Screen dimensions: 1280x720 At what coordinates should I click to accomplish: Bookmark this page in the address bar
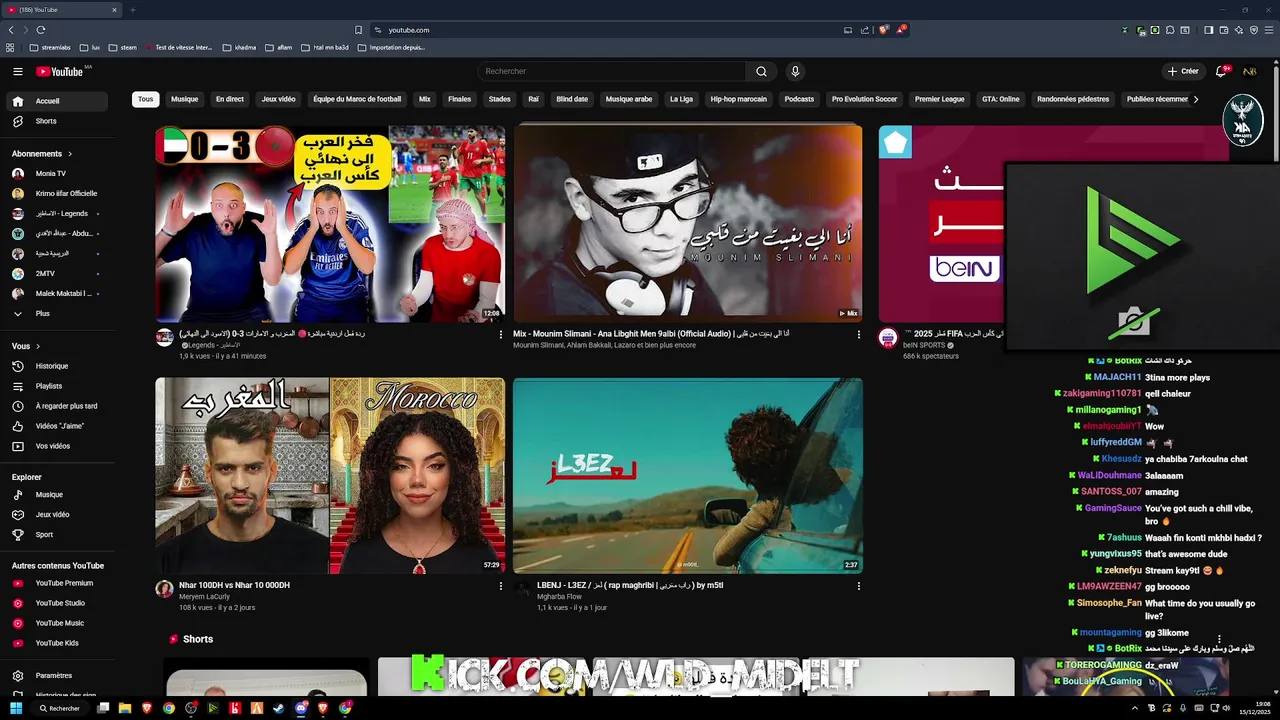358,30
